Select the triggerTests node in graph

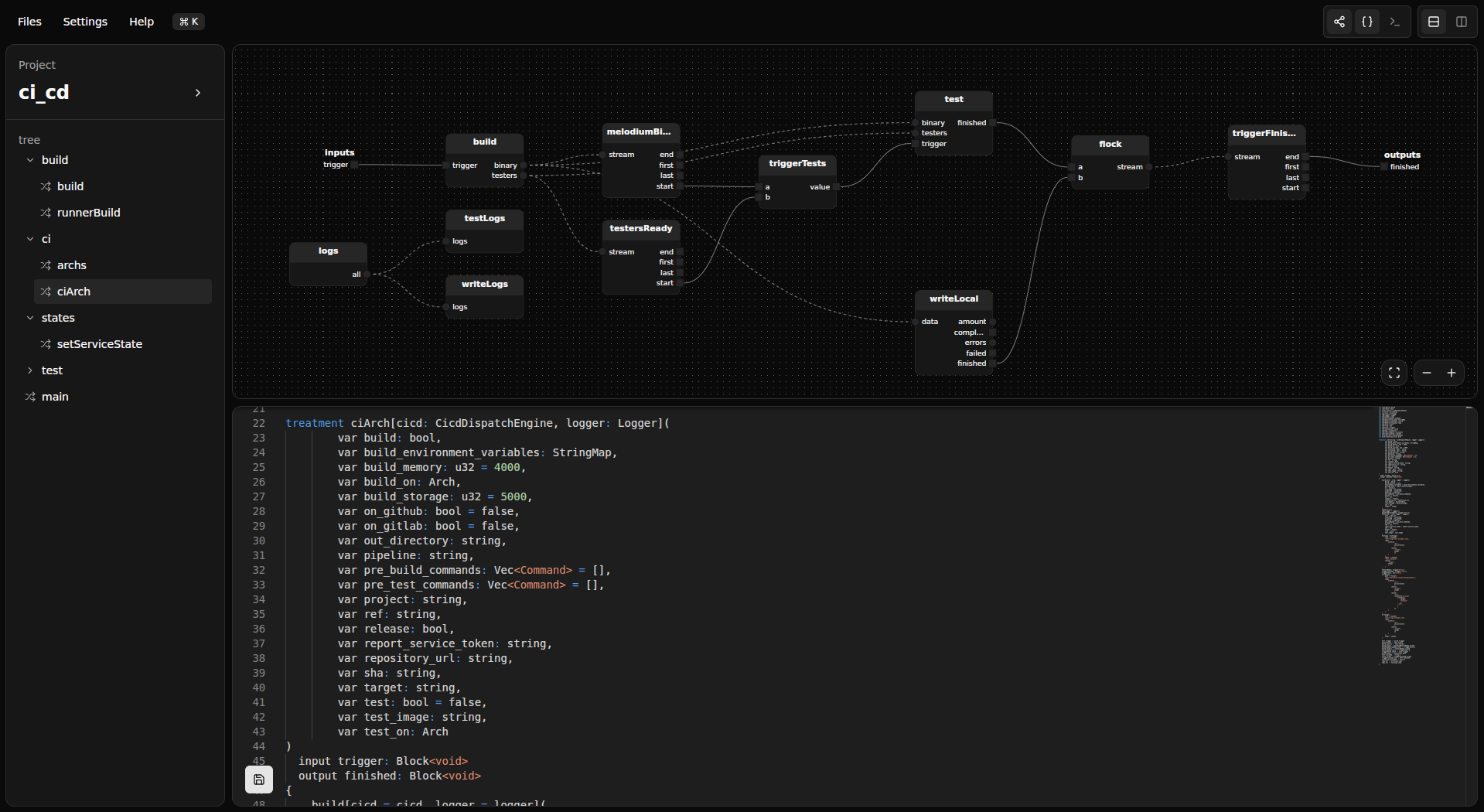click(x=797, y=163)
